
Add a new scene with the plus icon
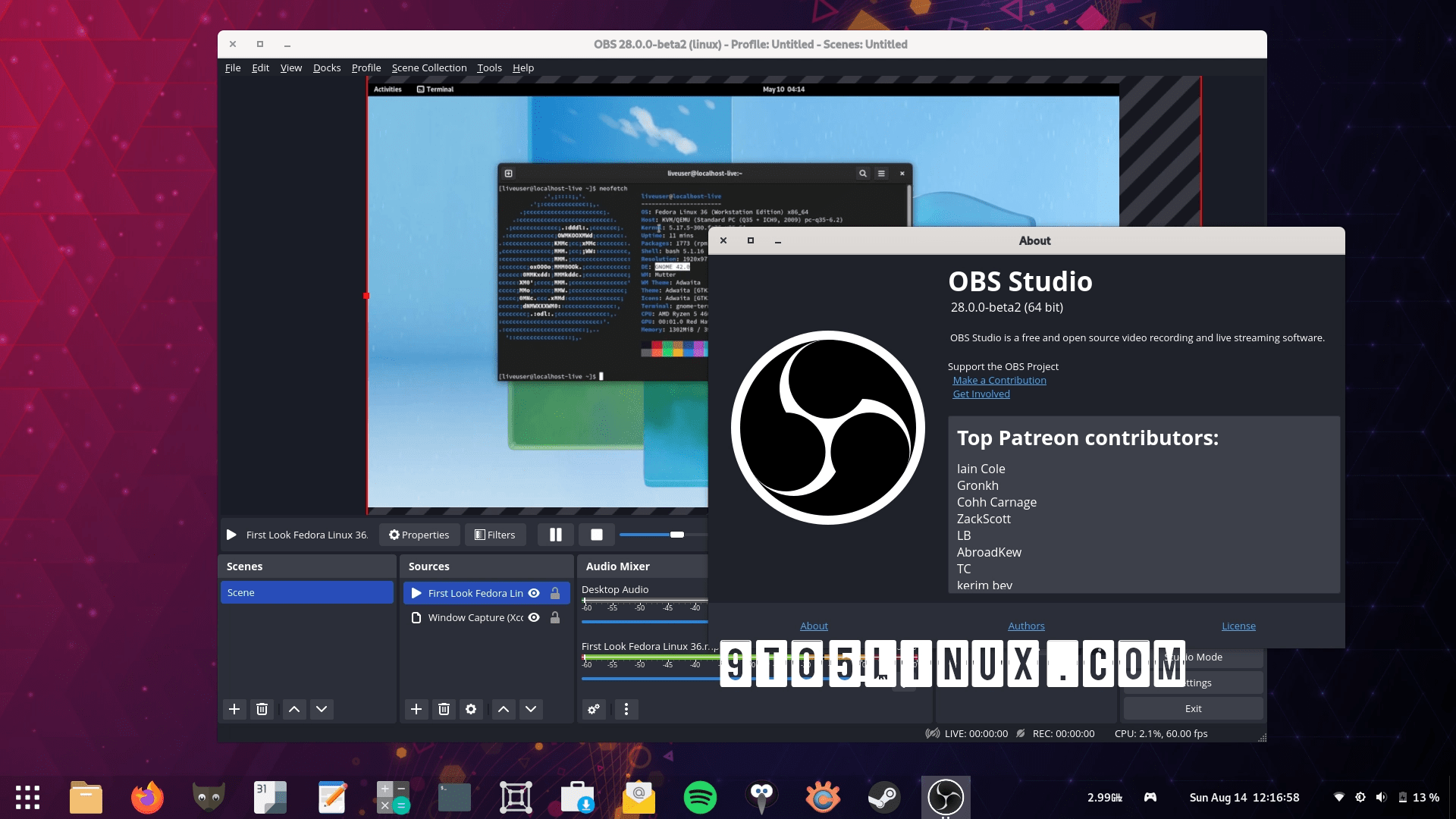coord(234,709)
